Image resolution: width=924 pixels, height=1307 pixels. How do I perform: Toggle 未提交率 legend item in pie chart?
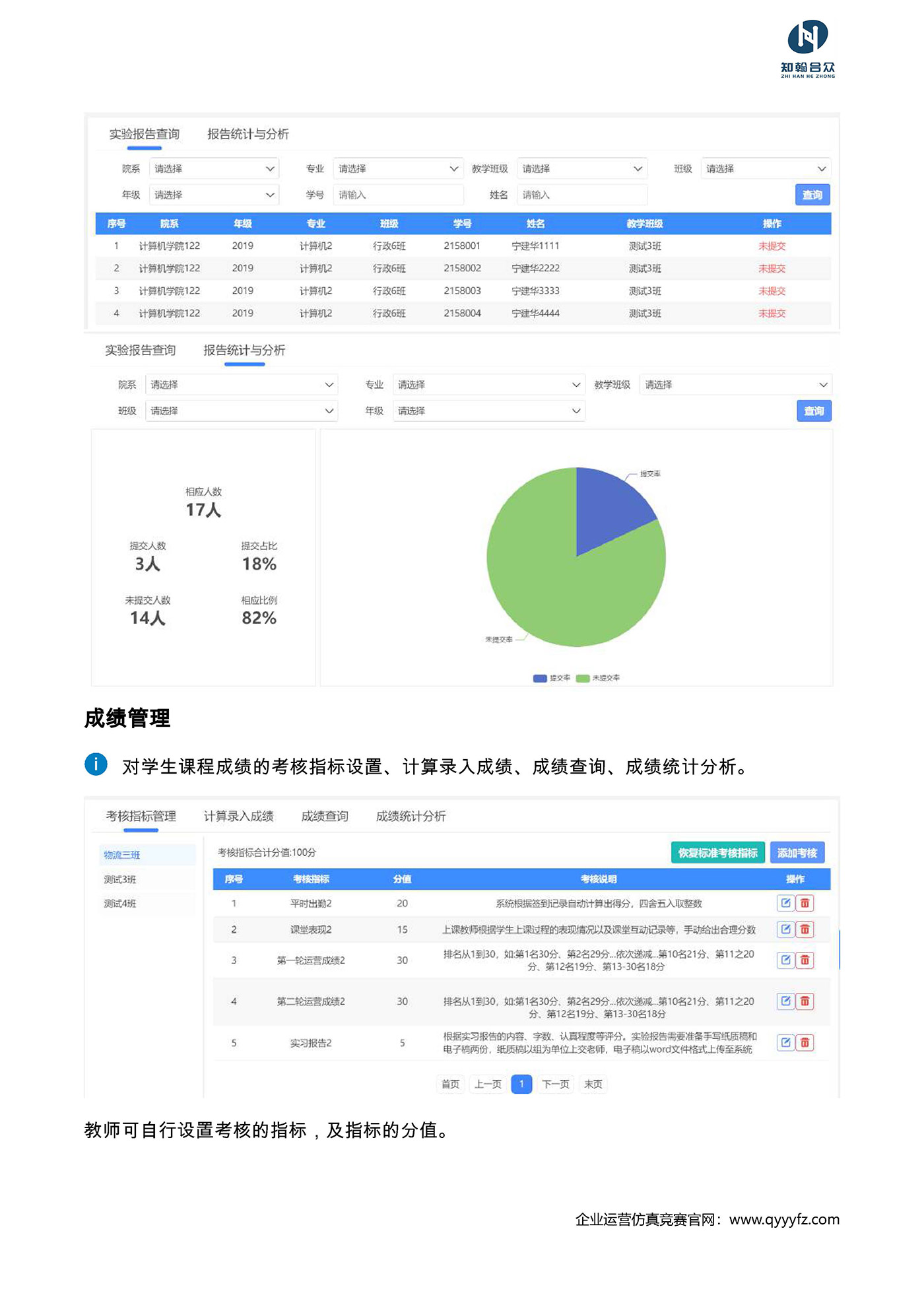tap(598, 678)
